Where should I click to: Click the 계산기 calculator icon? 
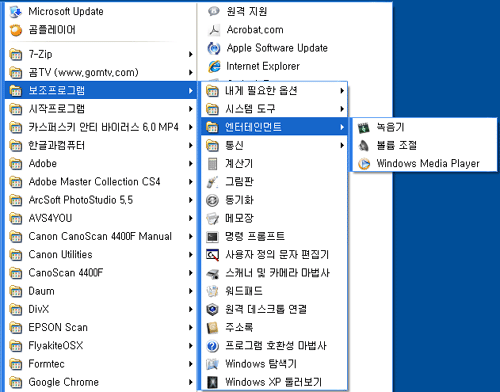tap(212, 164)
